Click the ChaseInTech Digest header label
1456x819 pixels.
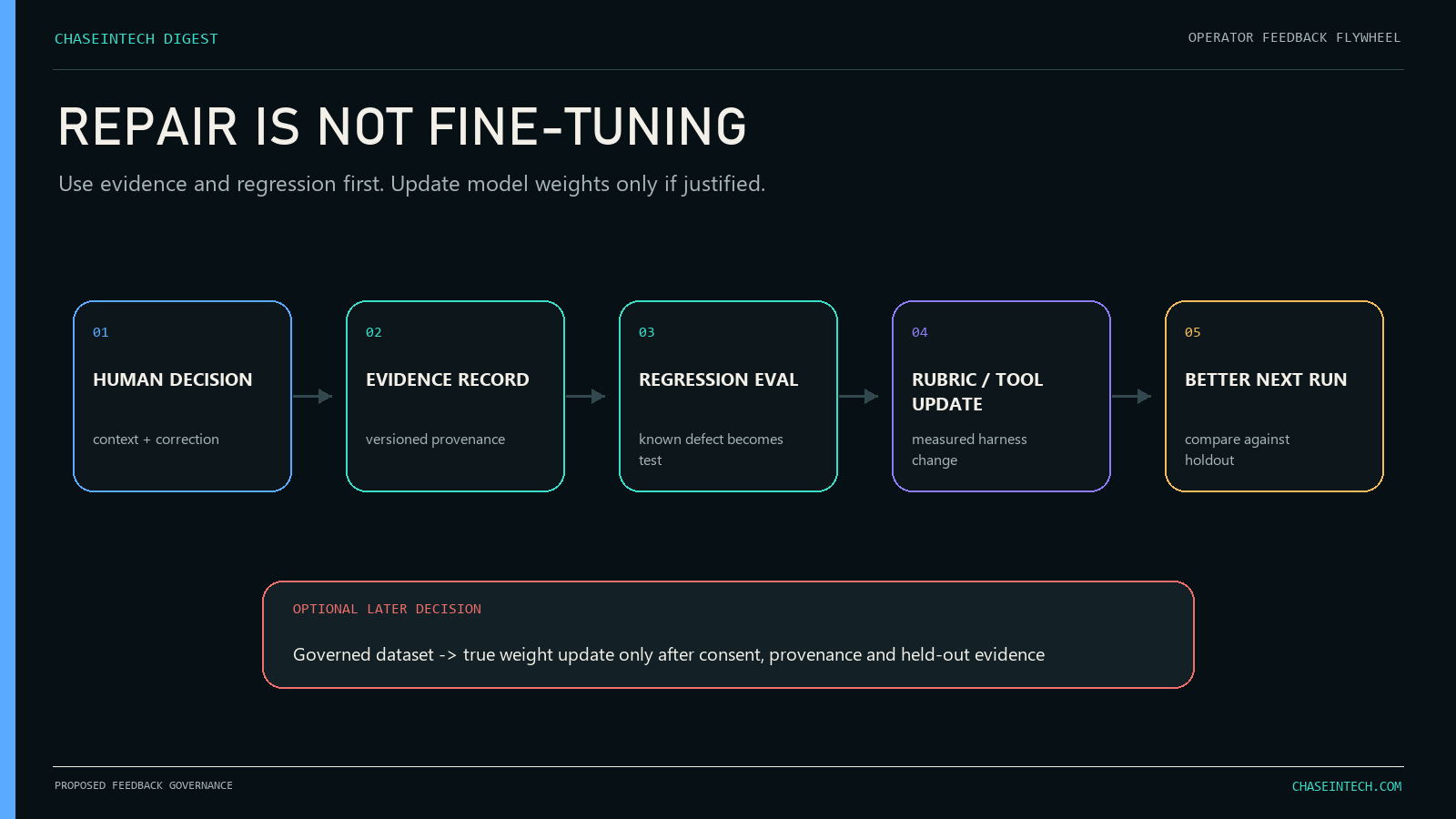tap(136, 38)
